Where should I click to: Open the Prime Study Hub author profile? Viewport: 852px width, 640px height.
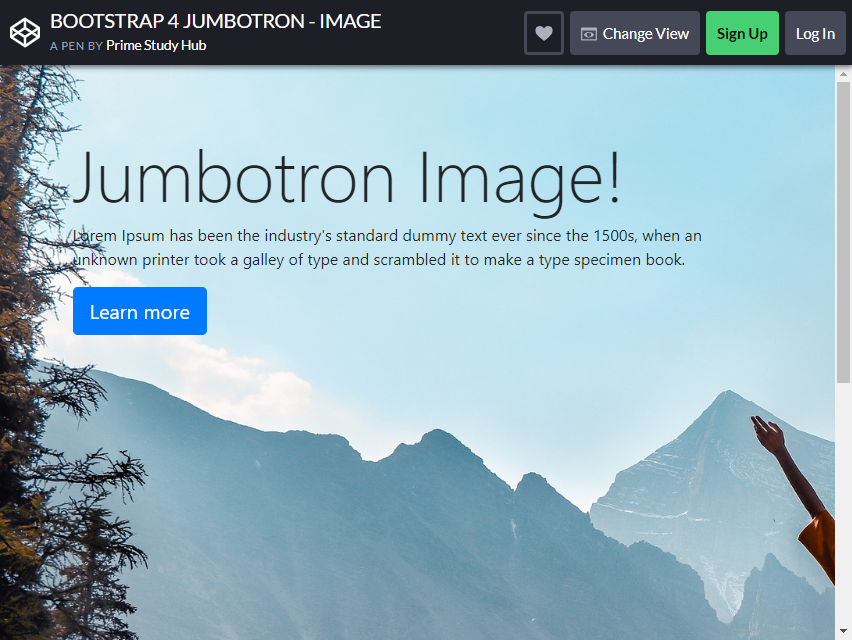click(156, 46)
